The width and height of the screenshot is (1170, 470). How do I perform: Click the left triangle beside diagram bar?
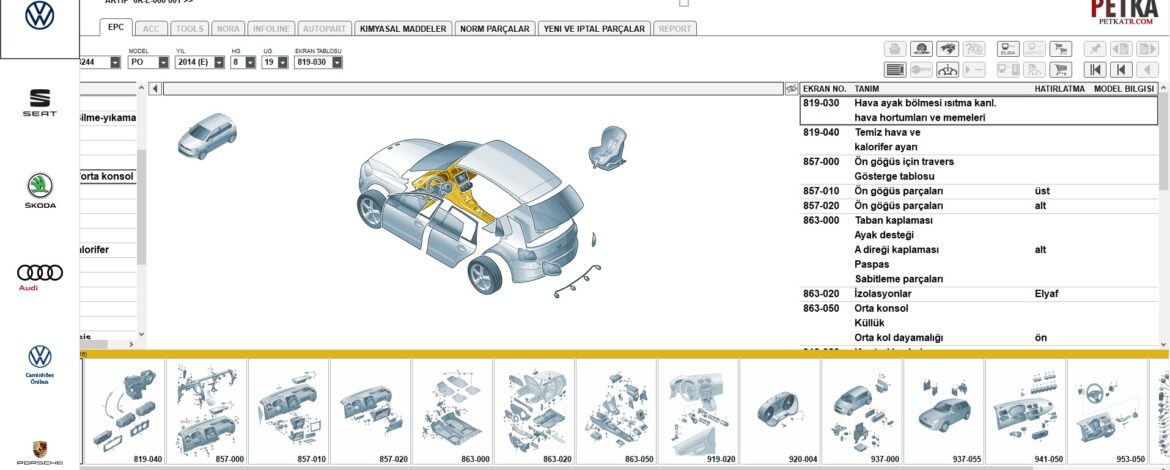pos(155,89)
